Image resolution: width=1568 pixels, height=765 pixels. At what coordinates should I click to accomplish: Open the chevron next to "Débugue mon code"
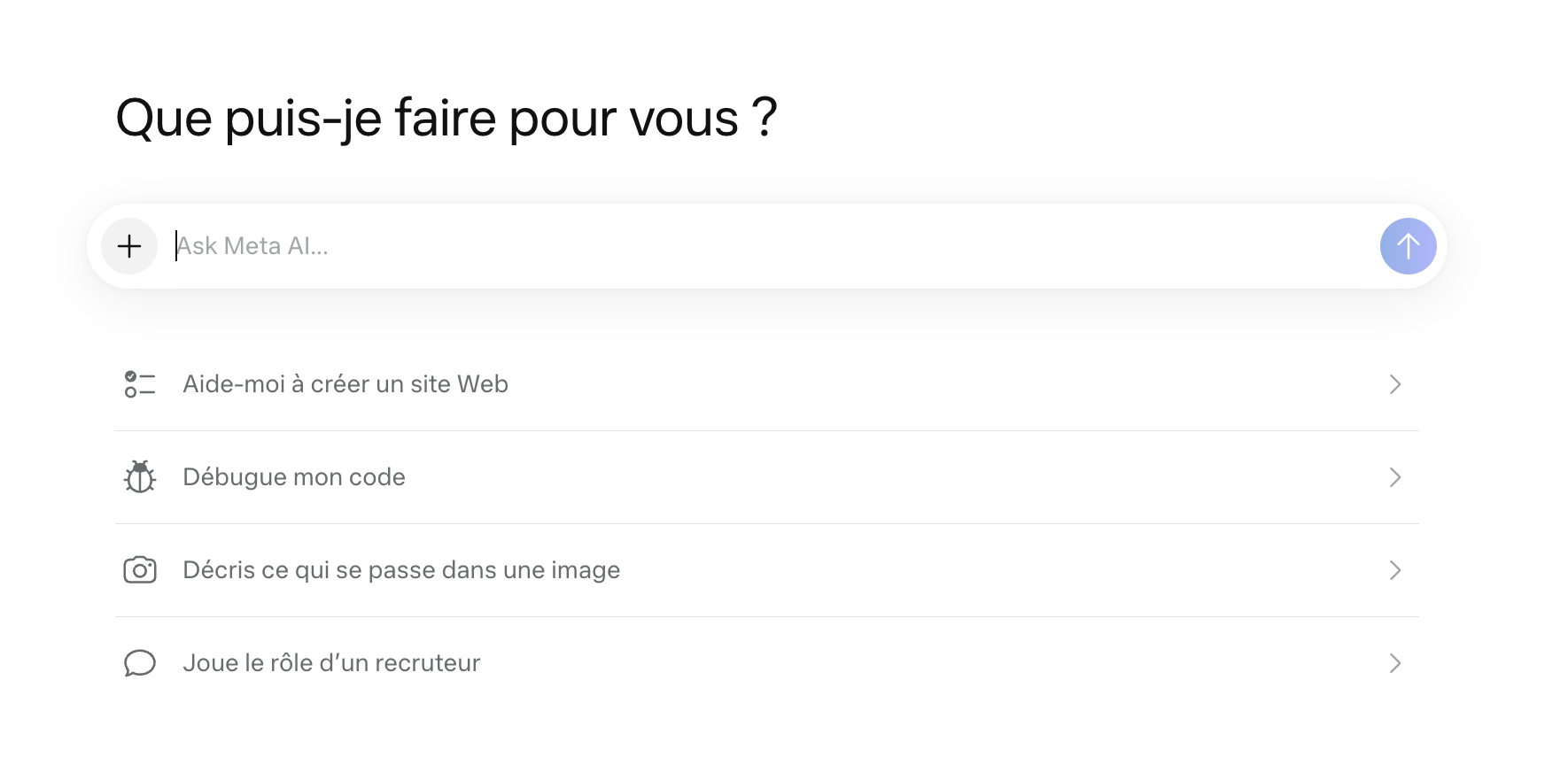coord(1395,477)
